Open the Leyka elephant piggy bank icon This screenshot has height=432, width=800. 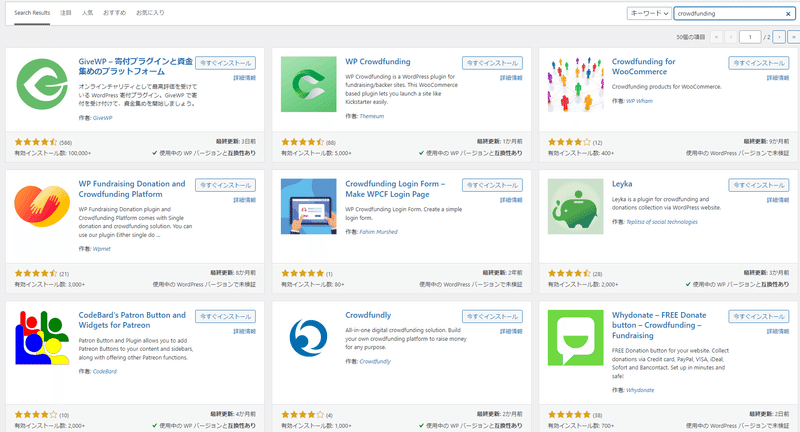tap(576, 206)
